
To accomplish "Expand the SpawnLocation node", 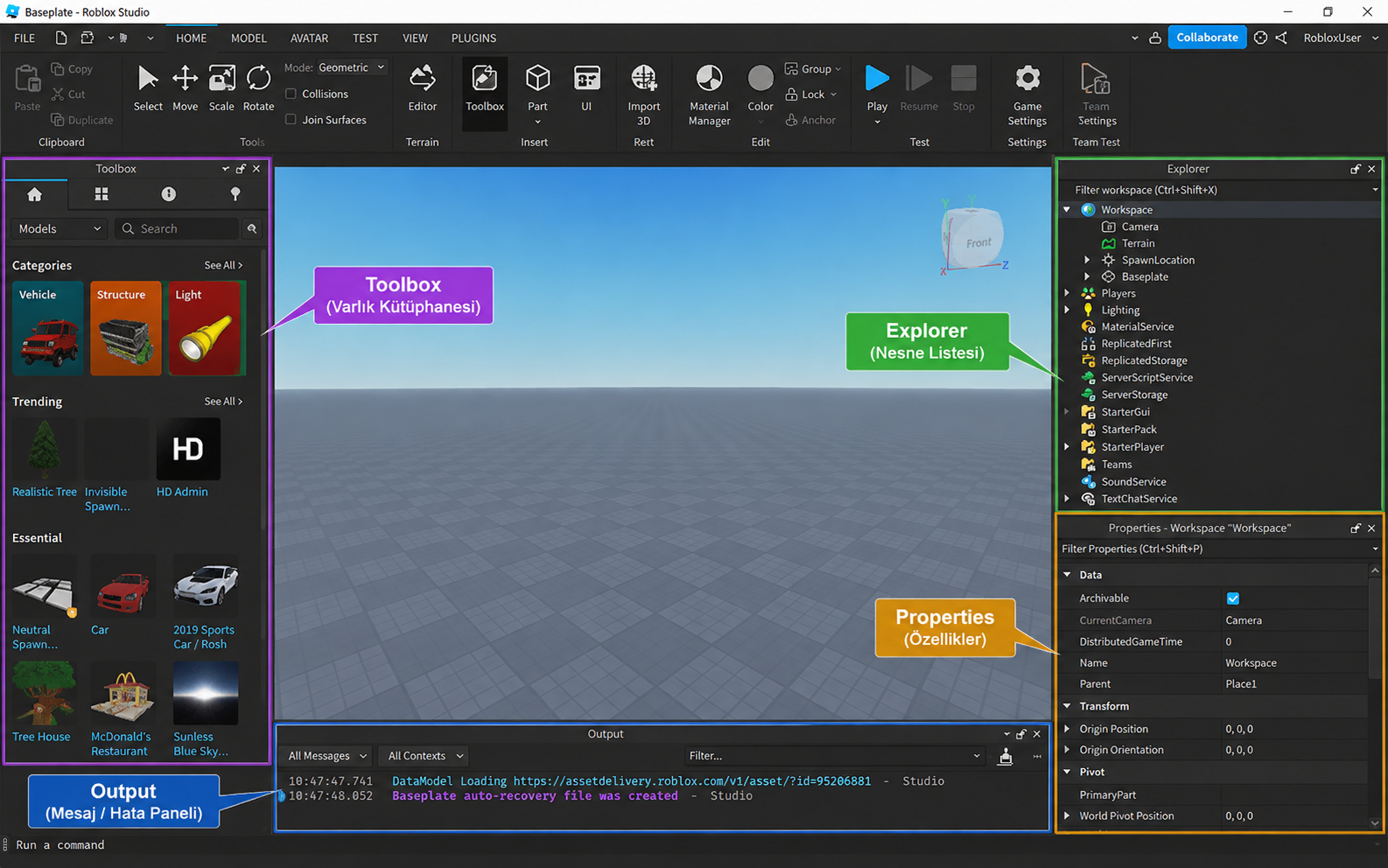I will (1088, 260).
